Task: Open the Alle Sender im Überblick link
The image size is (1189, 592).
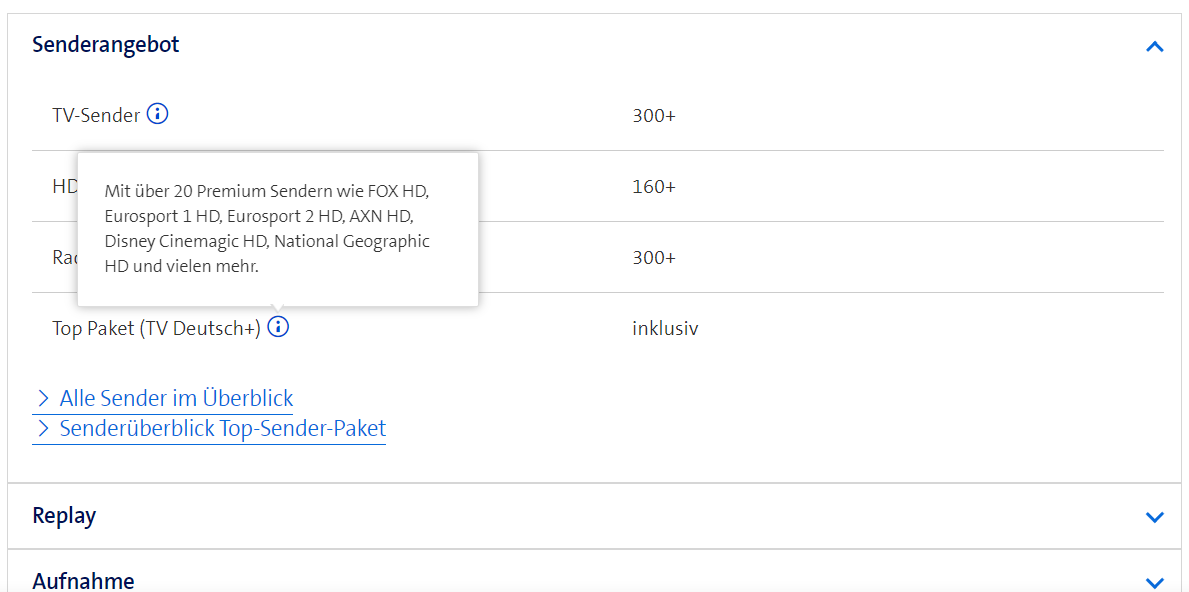Action: [x=176, y=398]
